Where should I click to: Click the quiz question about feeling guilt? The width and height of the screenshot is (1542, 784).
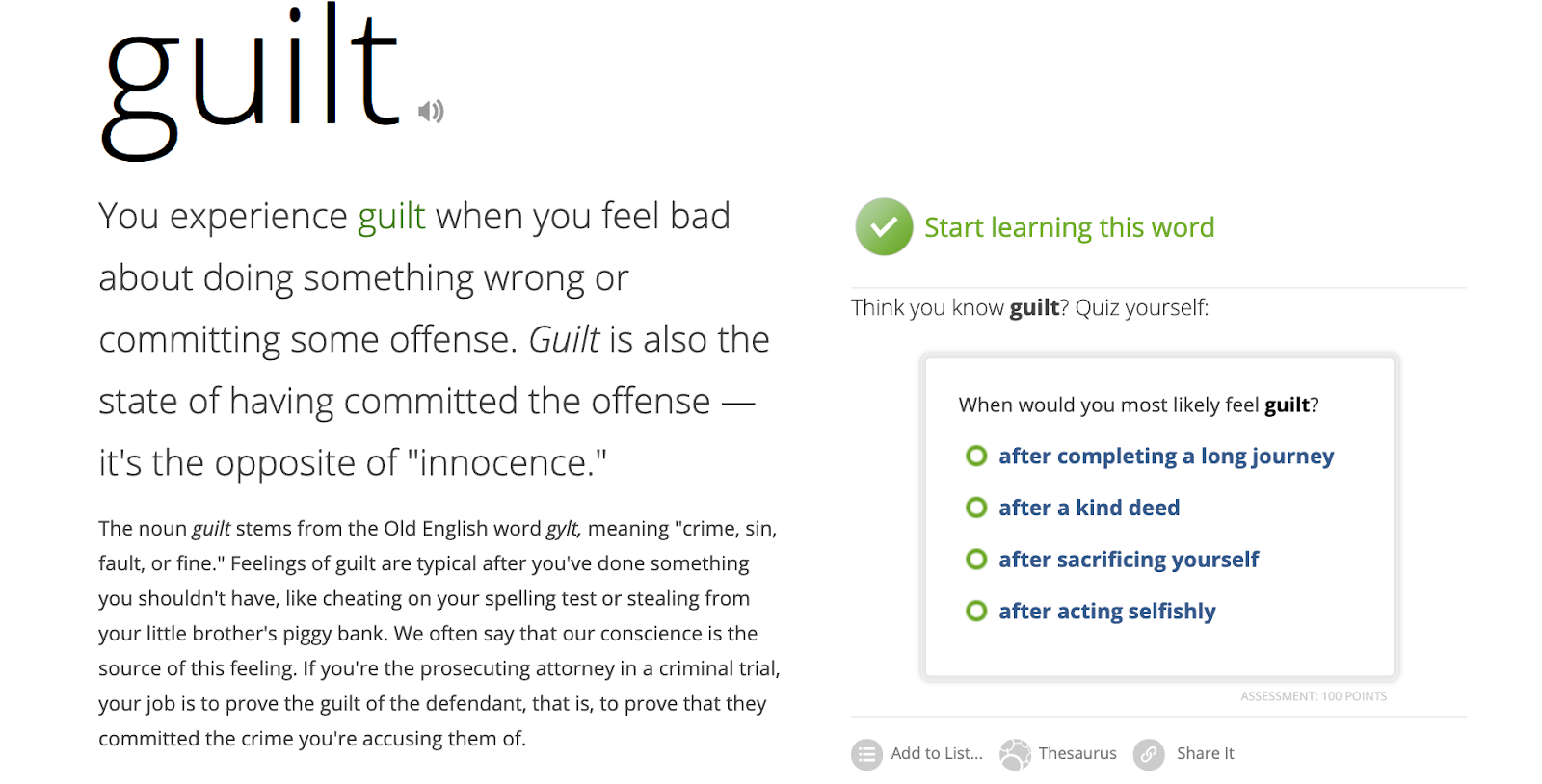[x=1138, y=405]
